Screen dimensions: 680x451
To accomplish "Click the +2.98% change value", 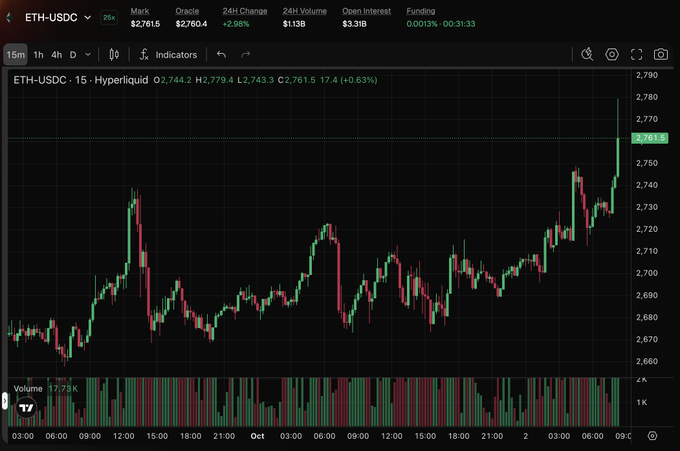I will 235,24.
